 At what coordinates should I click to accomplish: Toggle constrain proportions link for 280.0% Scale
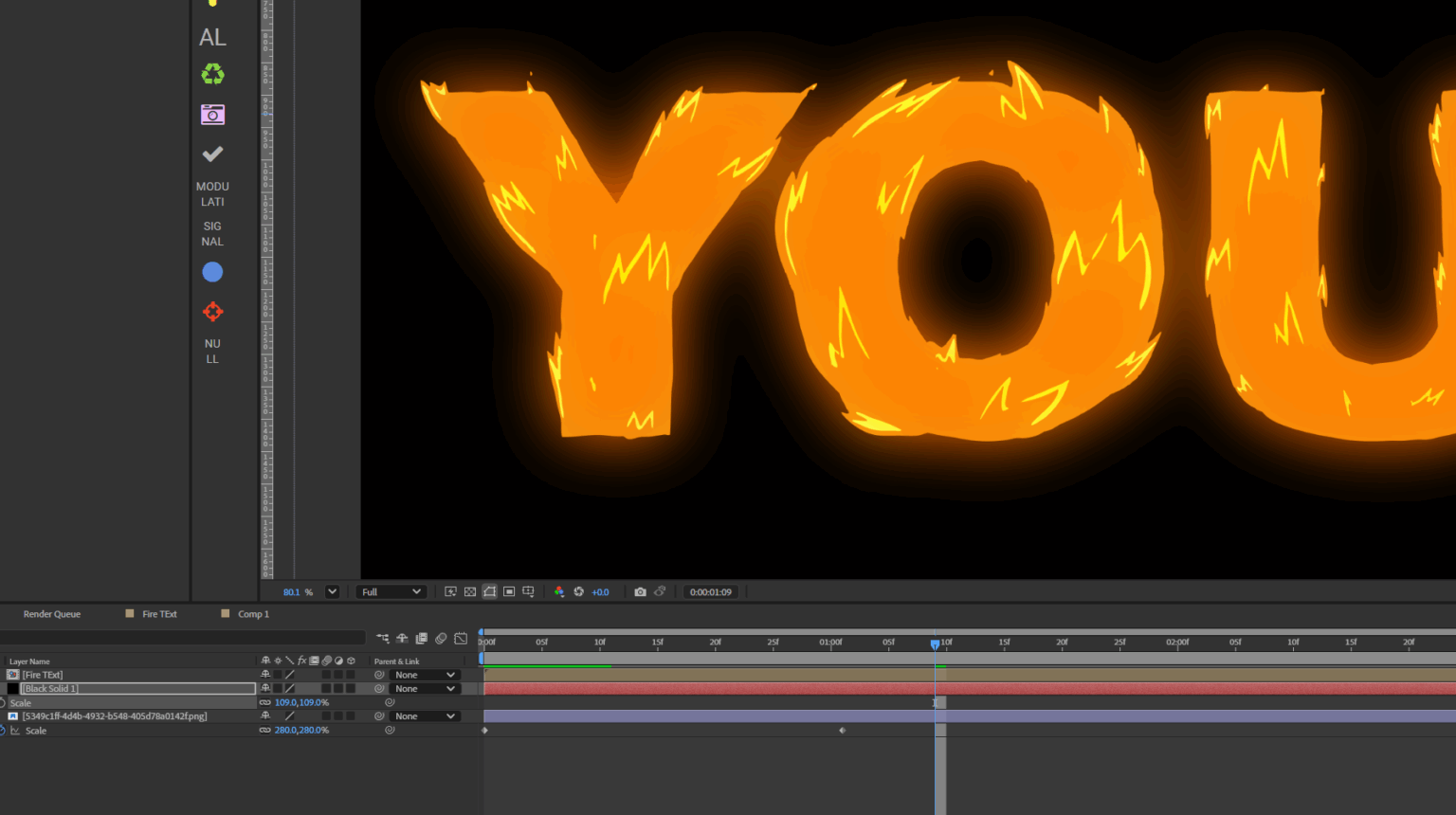tap(265, 731)
